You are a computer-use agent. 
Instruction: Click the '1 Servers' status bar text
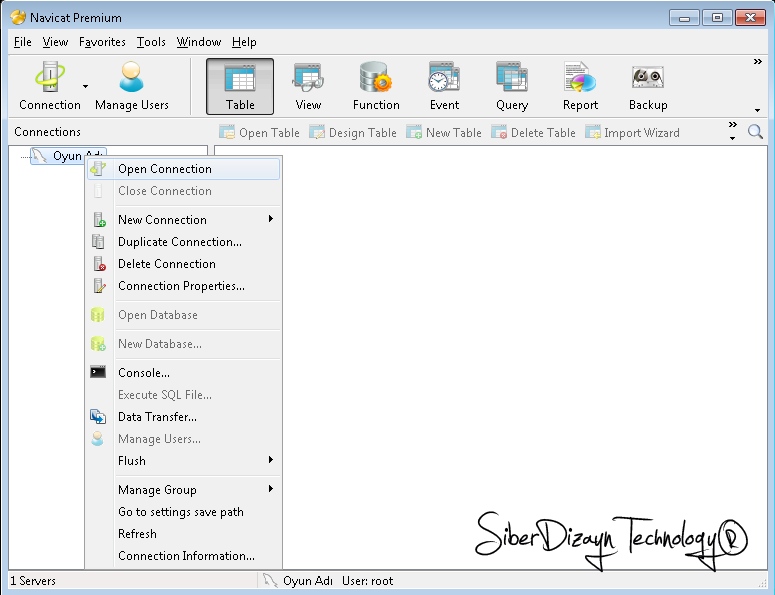(x=33, y=581)
